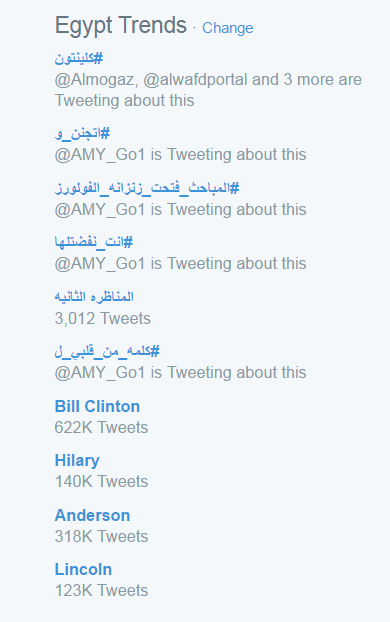Click the 622K Tweets count
This screenshot has height=622, width=390.
click(102, 428)
